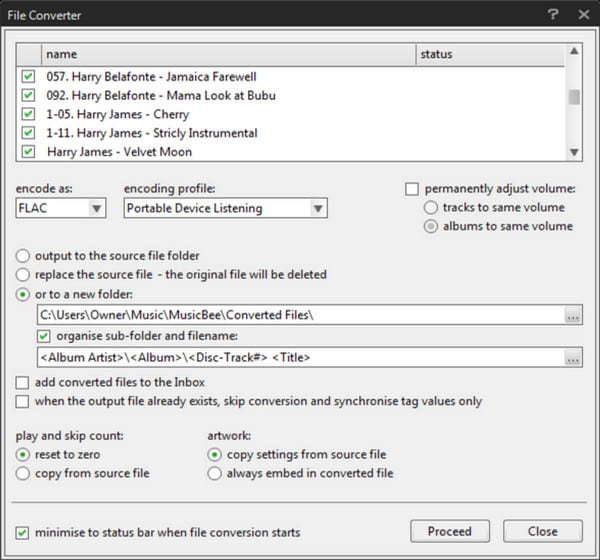Open the filename template editor browse button
The height and width of the screenshot is (560, 600).
pos(573,358)
